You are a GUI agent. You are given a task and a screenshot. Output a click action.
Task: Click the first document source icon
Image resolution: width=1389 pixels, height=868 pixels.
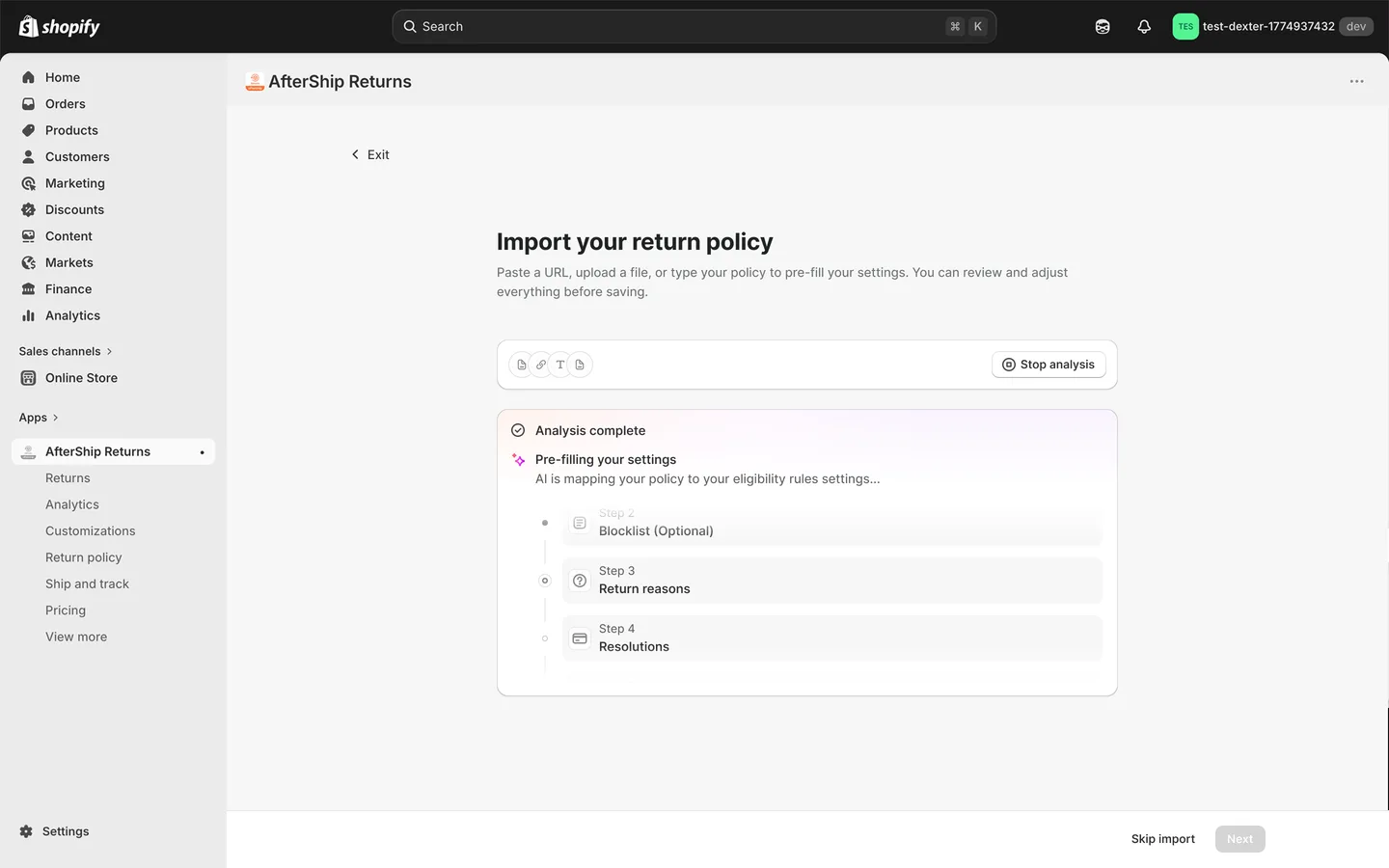point(522,365)
